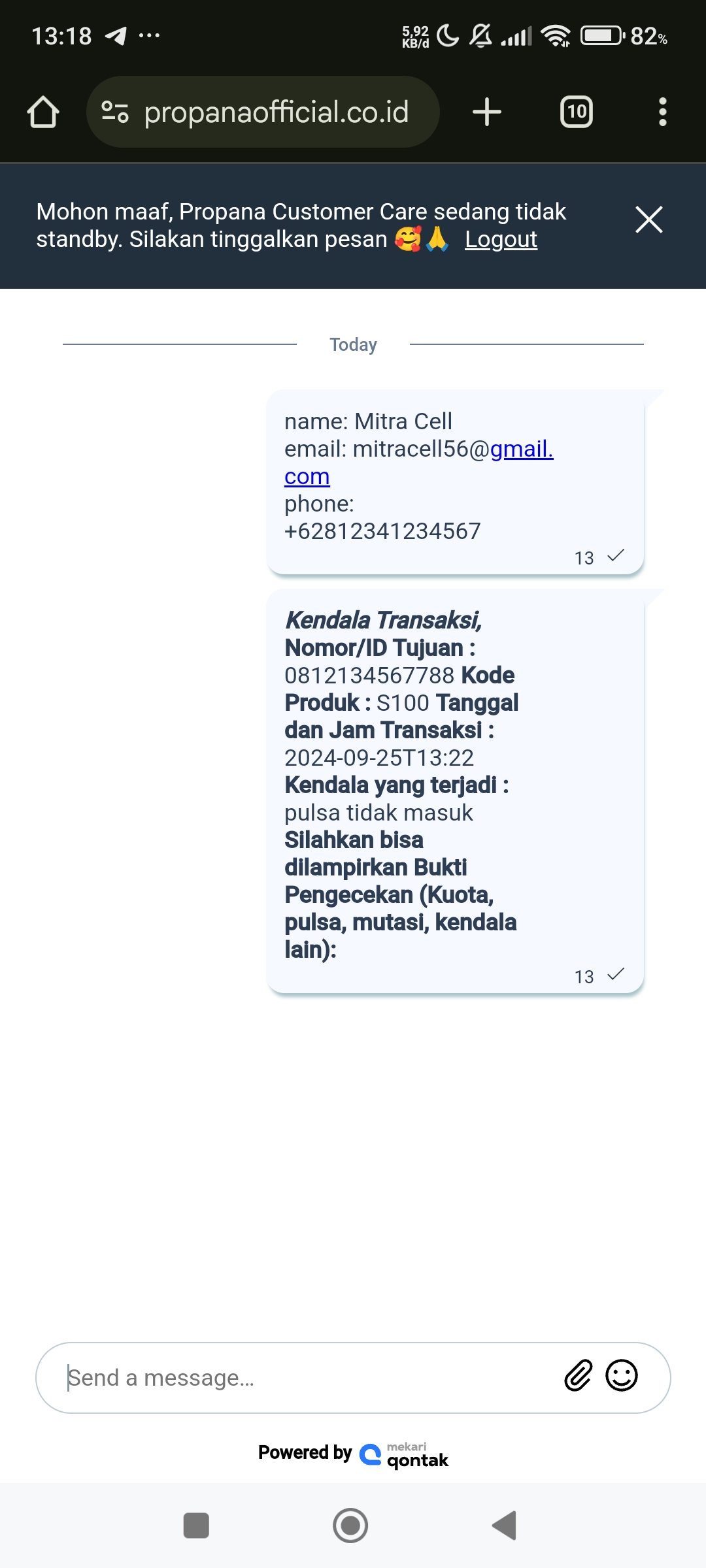Focus the Send a message input field
The width and height of the screenshot is (706, 1568).
coord(307,1378)
